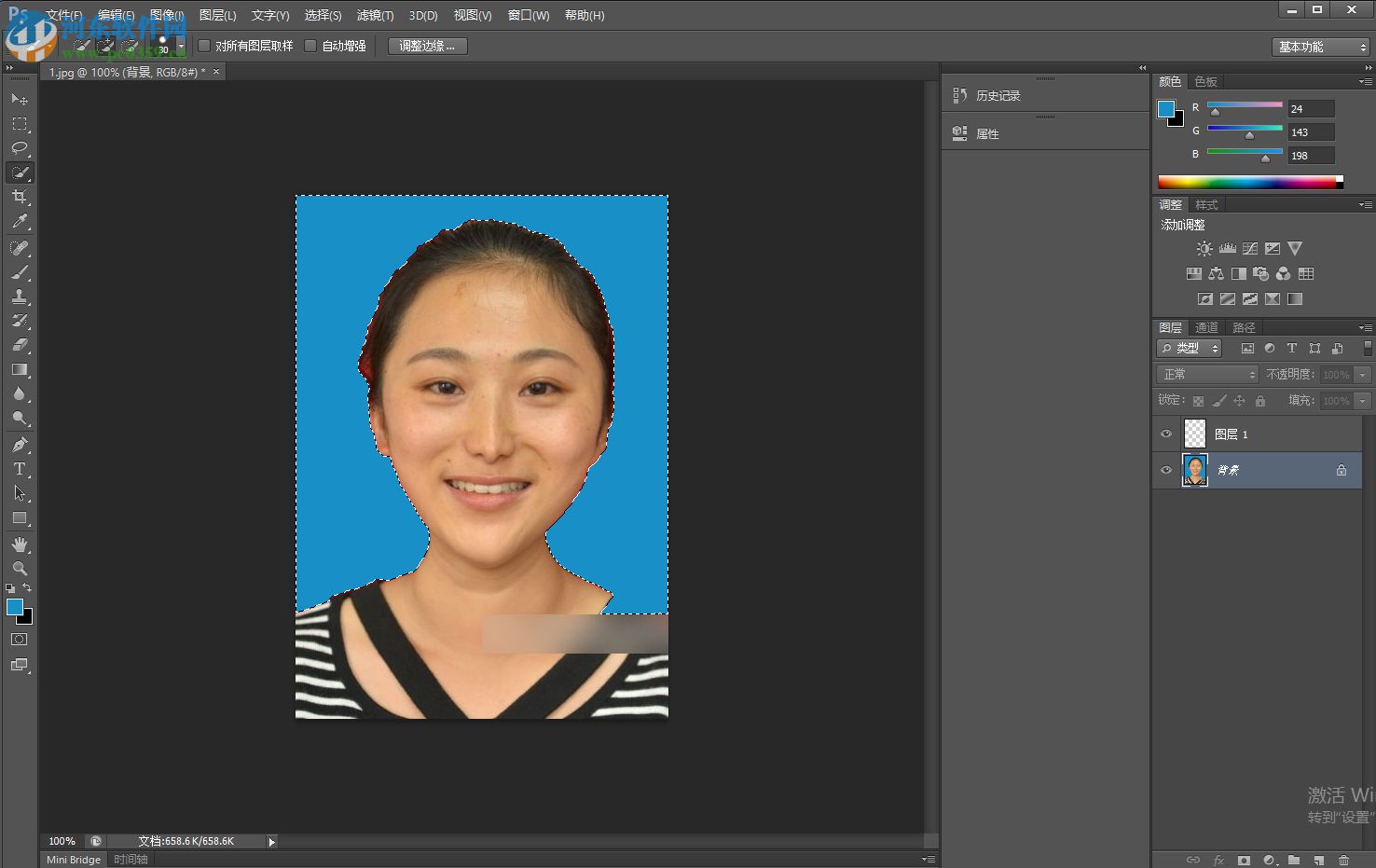
Task: Select the Spot Healing Brush tool
Action: click(19, 248)
